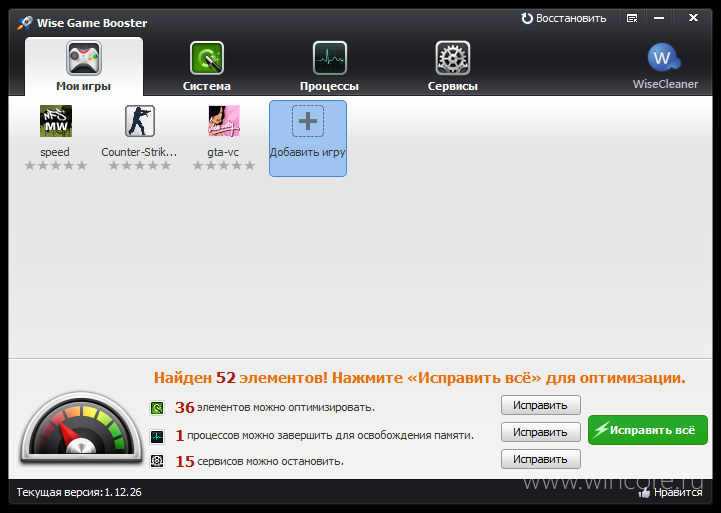This screenshot has width=721, height=513.
Task: Open the Мои игры tab
Action: tap(84, 67)
